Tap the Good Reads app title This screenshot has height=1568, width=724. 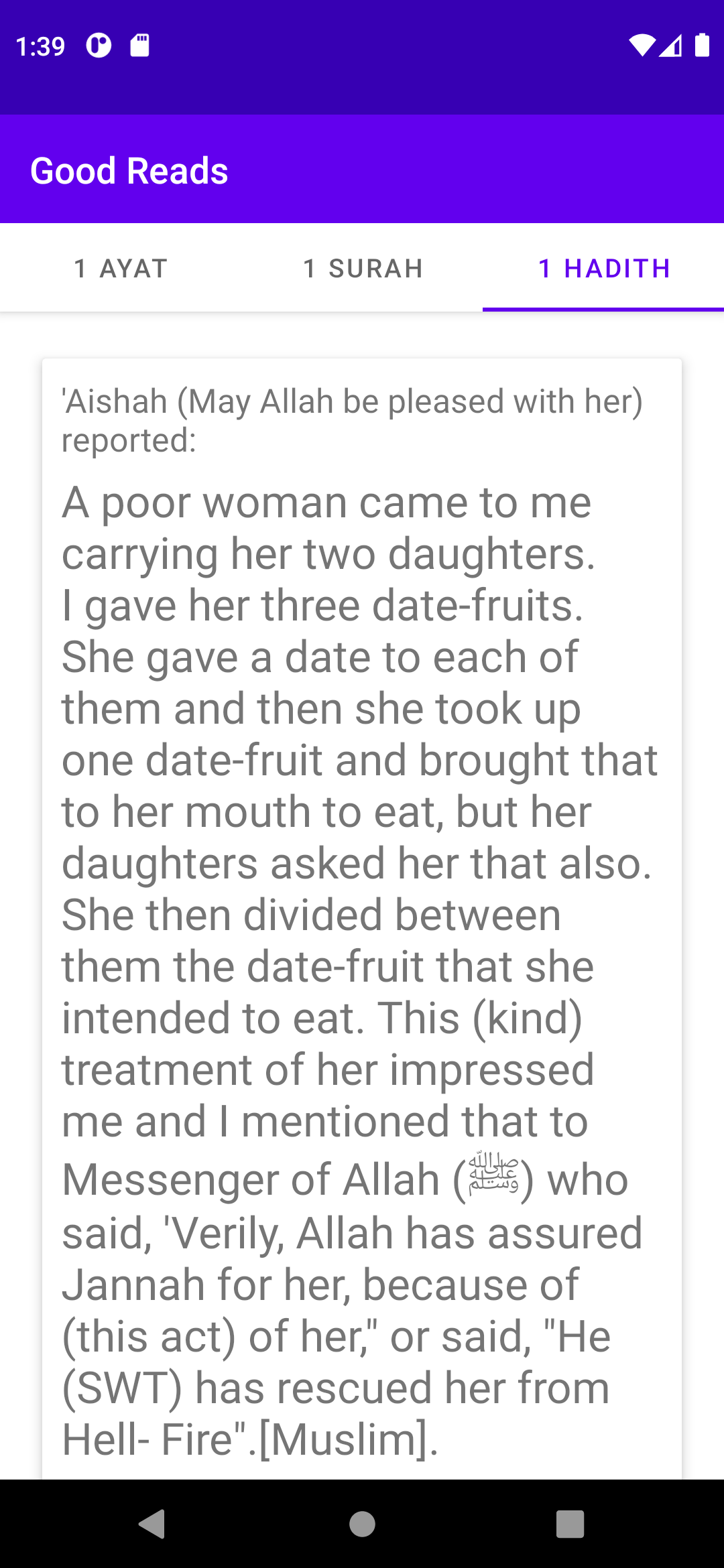129,170
